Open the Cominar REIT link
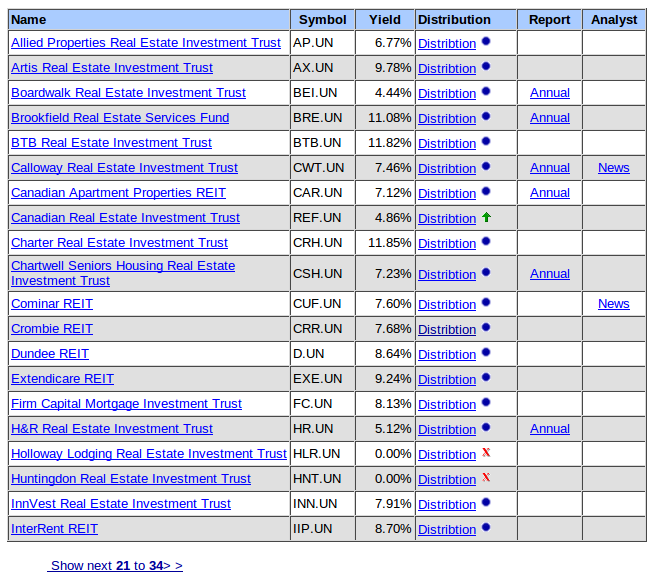655x575 pixels. pos(52,304)
